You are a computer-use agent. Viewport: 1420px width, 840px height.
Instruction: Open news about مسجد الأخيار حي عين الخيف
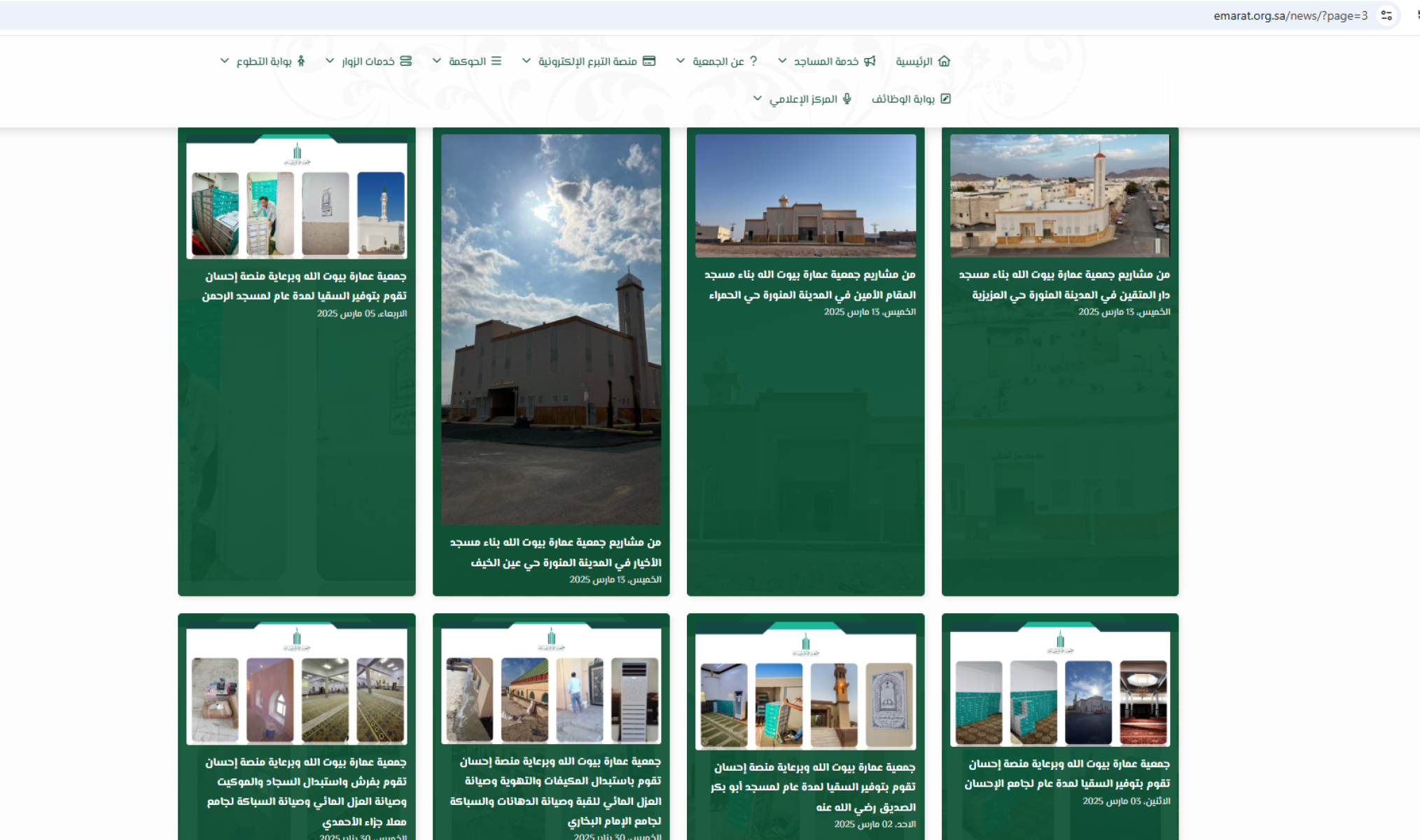[x=556, y=552]
